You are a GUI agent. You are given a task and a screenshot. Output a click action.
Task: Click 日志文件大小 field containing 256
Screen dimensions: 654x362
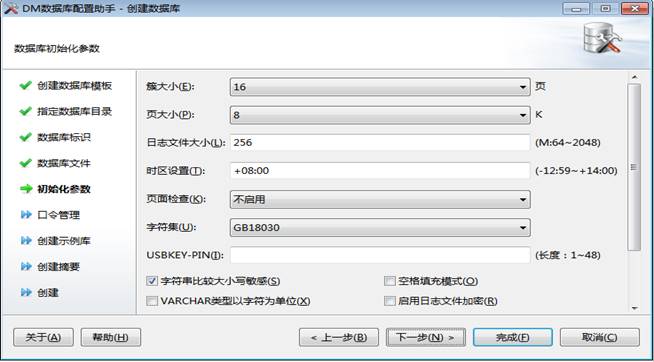380,143
